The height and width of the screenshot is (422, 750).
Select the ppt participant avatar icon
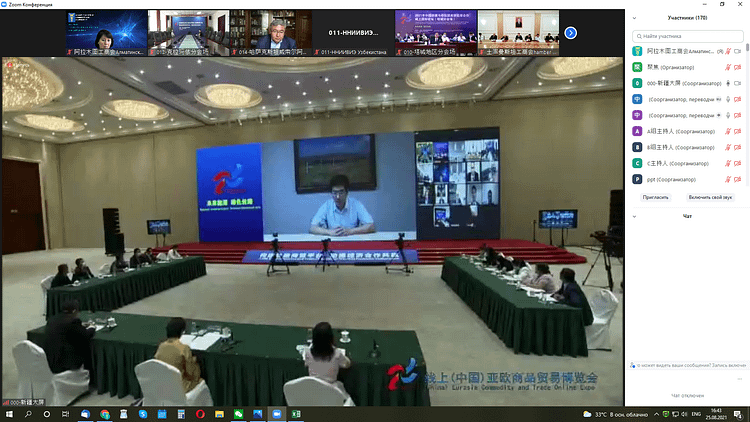click(x=637, y=179)
